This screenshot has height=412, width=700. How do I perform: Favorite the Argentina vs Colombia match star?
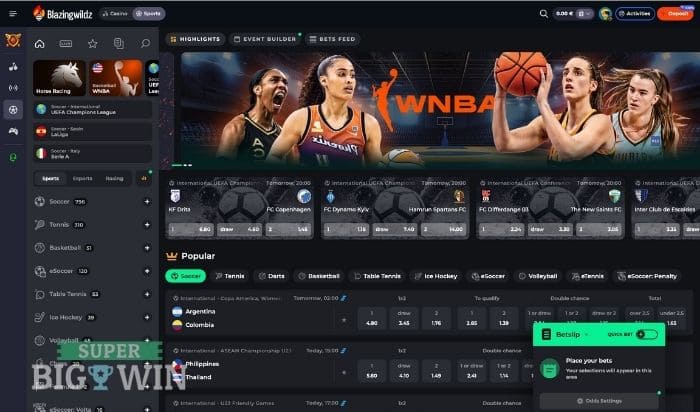[344, 320]
